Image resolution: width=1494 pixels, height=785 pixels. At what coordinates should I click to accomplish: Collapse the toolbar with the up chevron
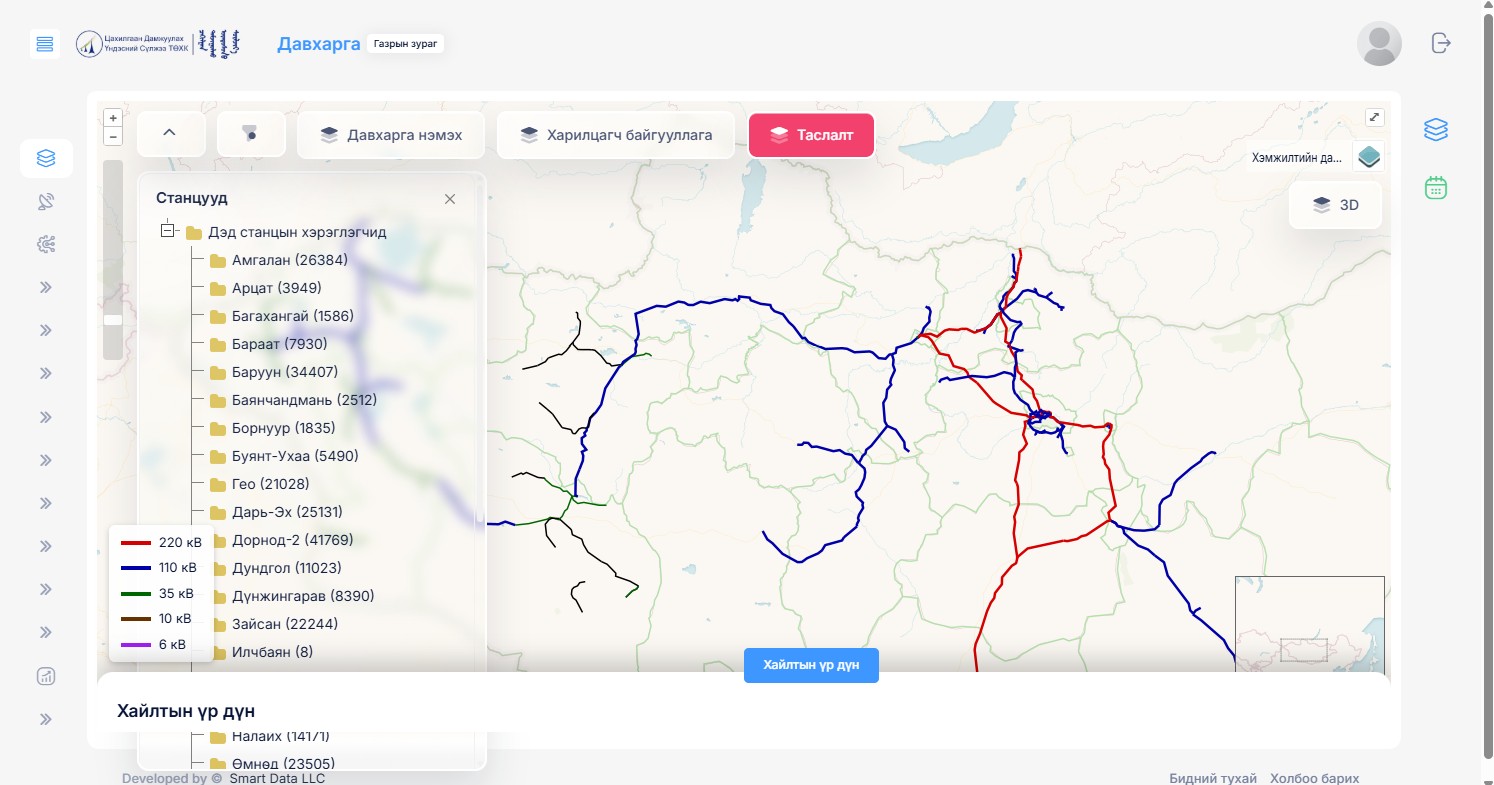click(x=170, y=134)
